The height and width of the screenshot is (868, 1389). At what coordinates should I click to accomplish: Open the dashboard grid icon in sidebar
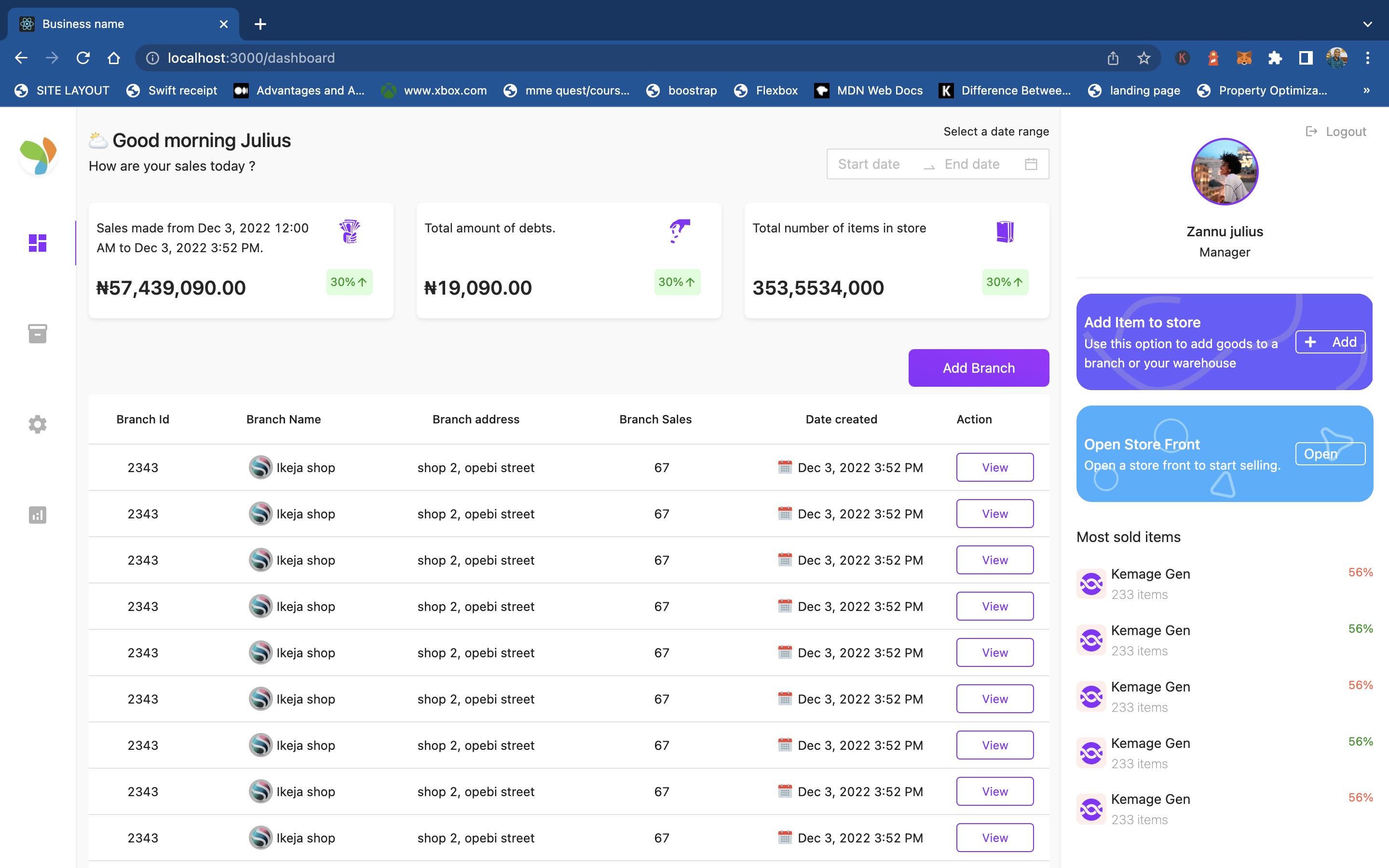(x=37, y=243)
